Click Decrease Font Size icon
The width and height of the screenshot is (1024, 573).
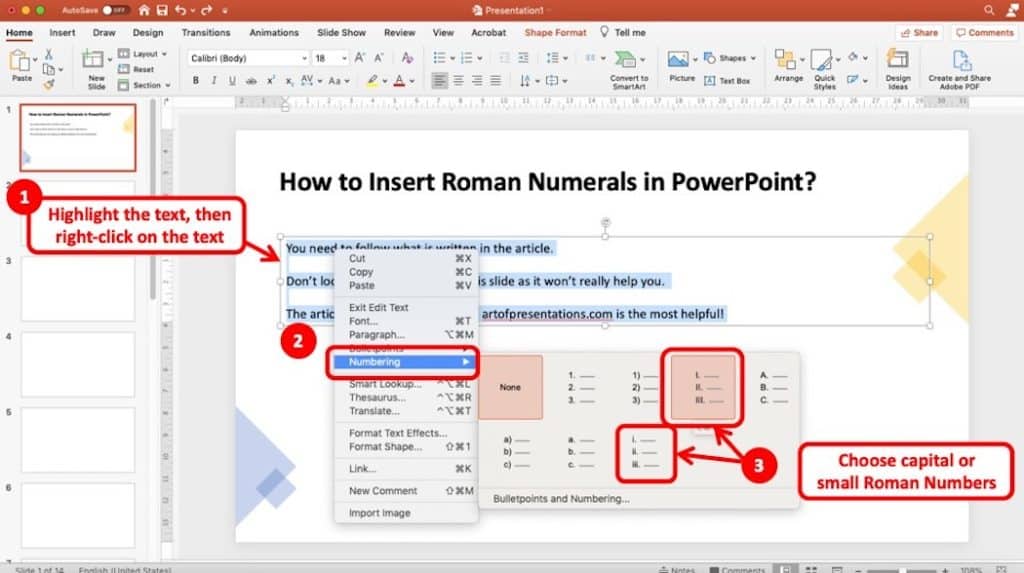click(379, 58)
